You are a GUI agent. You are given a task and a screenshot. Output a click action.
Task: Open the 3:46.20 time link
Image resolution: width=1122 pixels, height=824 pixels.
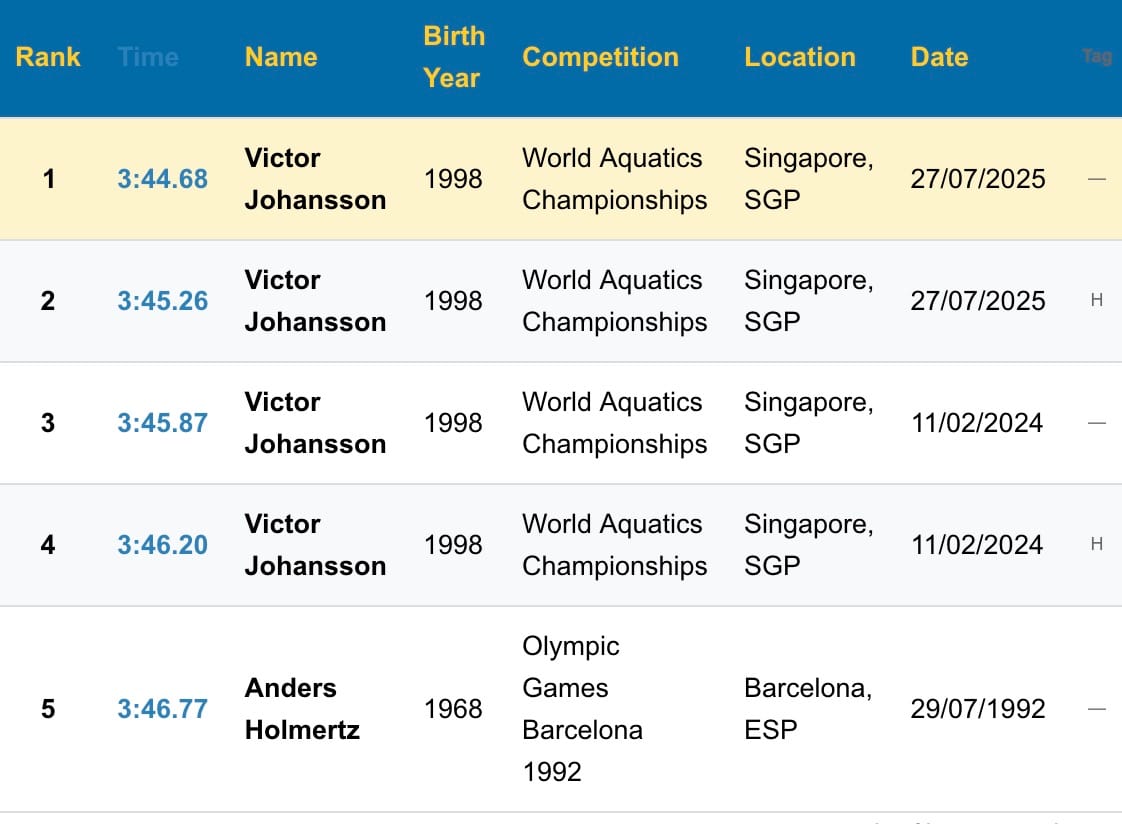coord(162,545)
